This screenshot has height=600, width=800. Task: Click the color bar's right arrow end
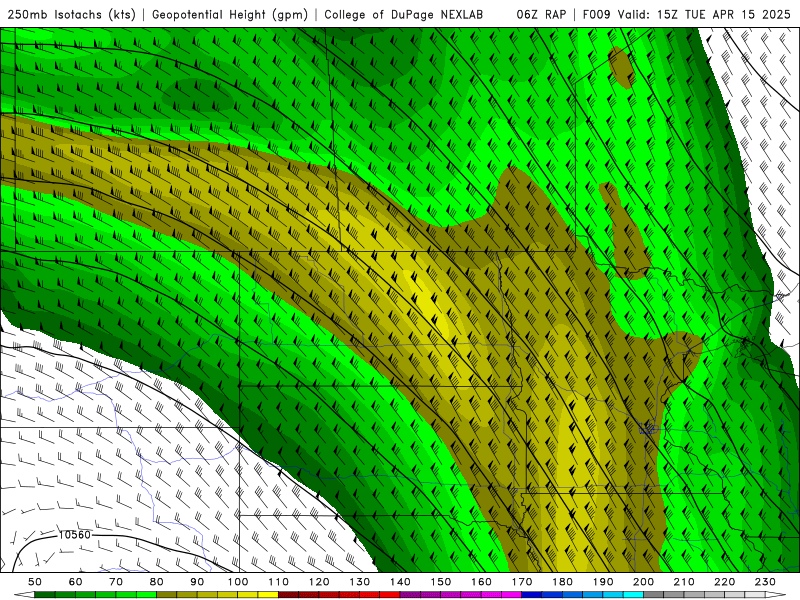[x=776, y=595]
